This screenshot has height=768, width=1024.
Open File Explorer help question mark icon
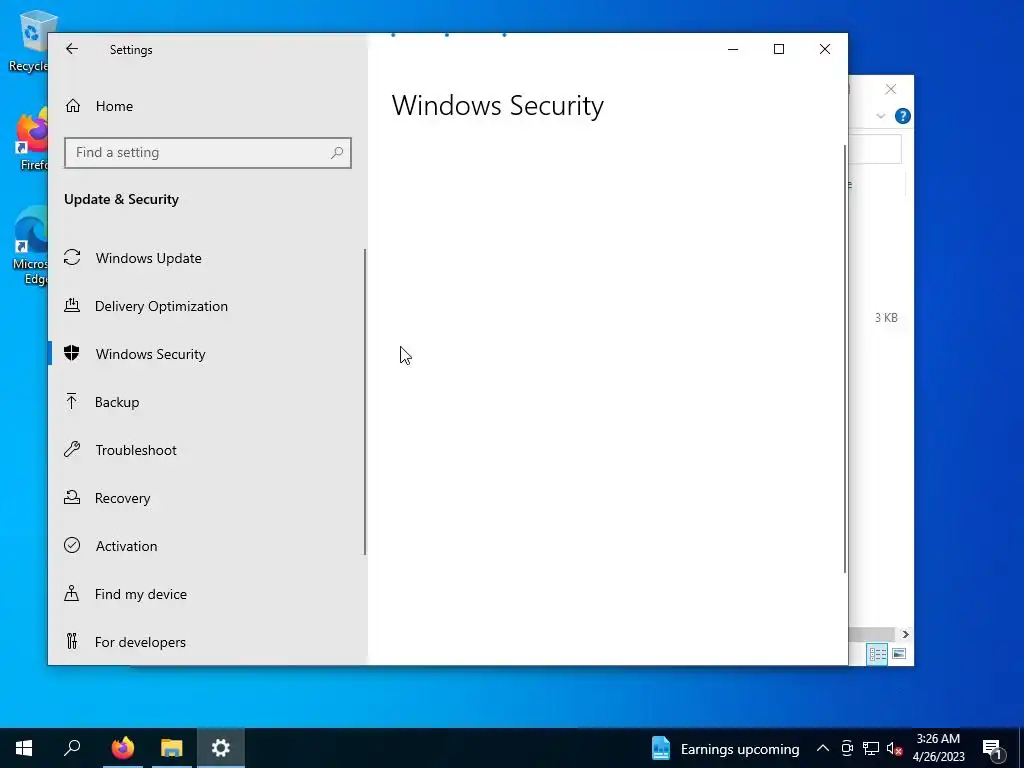[903, 116]
